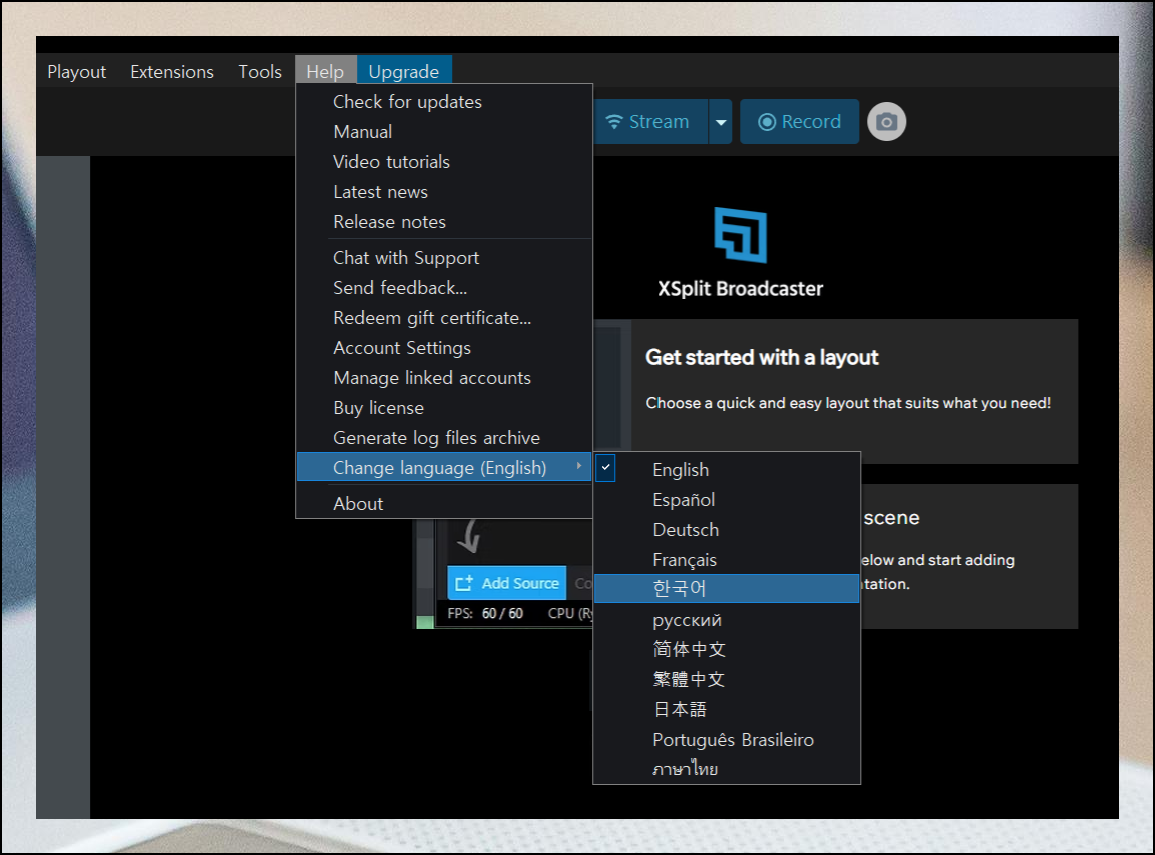Expand the Change language (English) submenu

click(x=444, y=468)
